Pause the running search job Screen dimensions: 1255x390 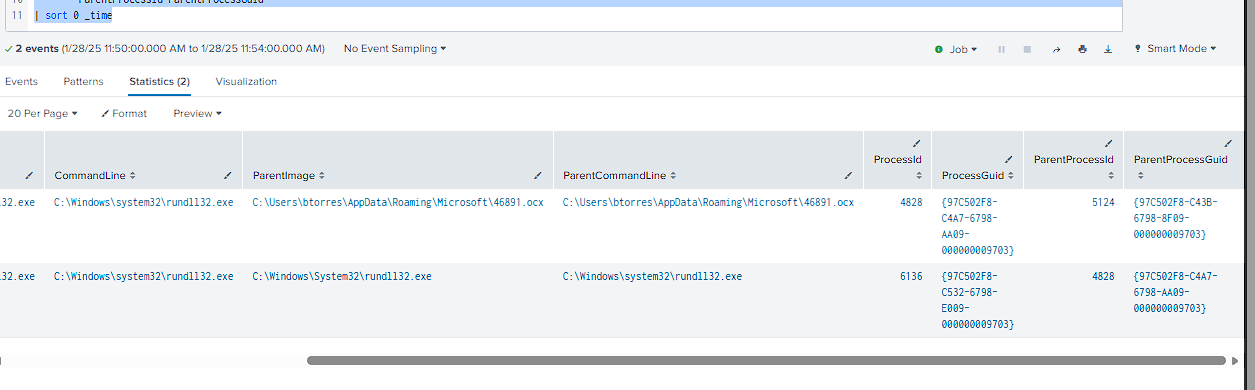click(1002, 49)
